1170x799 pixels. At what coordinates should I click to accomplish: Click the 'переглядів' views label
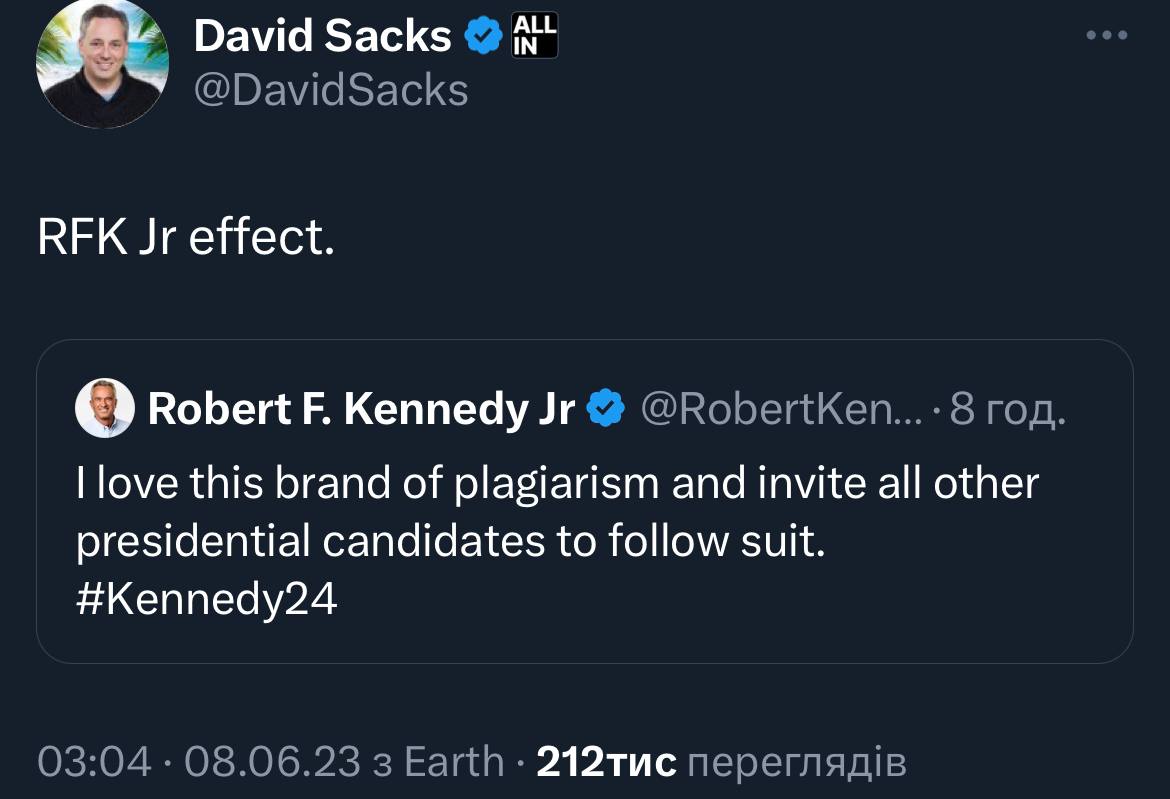pyautogui.click(x=798, y=762)
